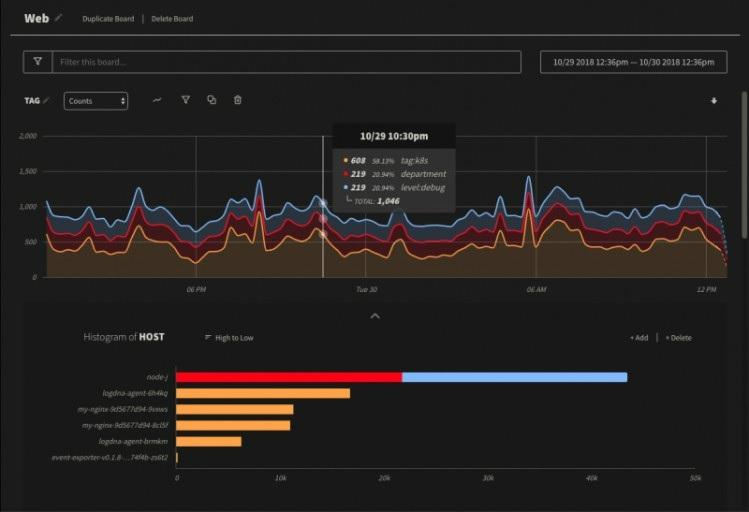Click the down arrow icon at graph's right
749x512 pixels.
(x=714, y=101)
